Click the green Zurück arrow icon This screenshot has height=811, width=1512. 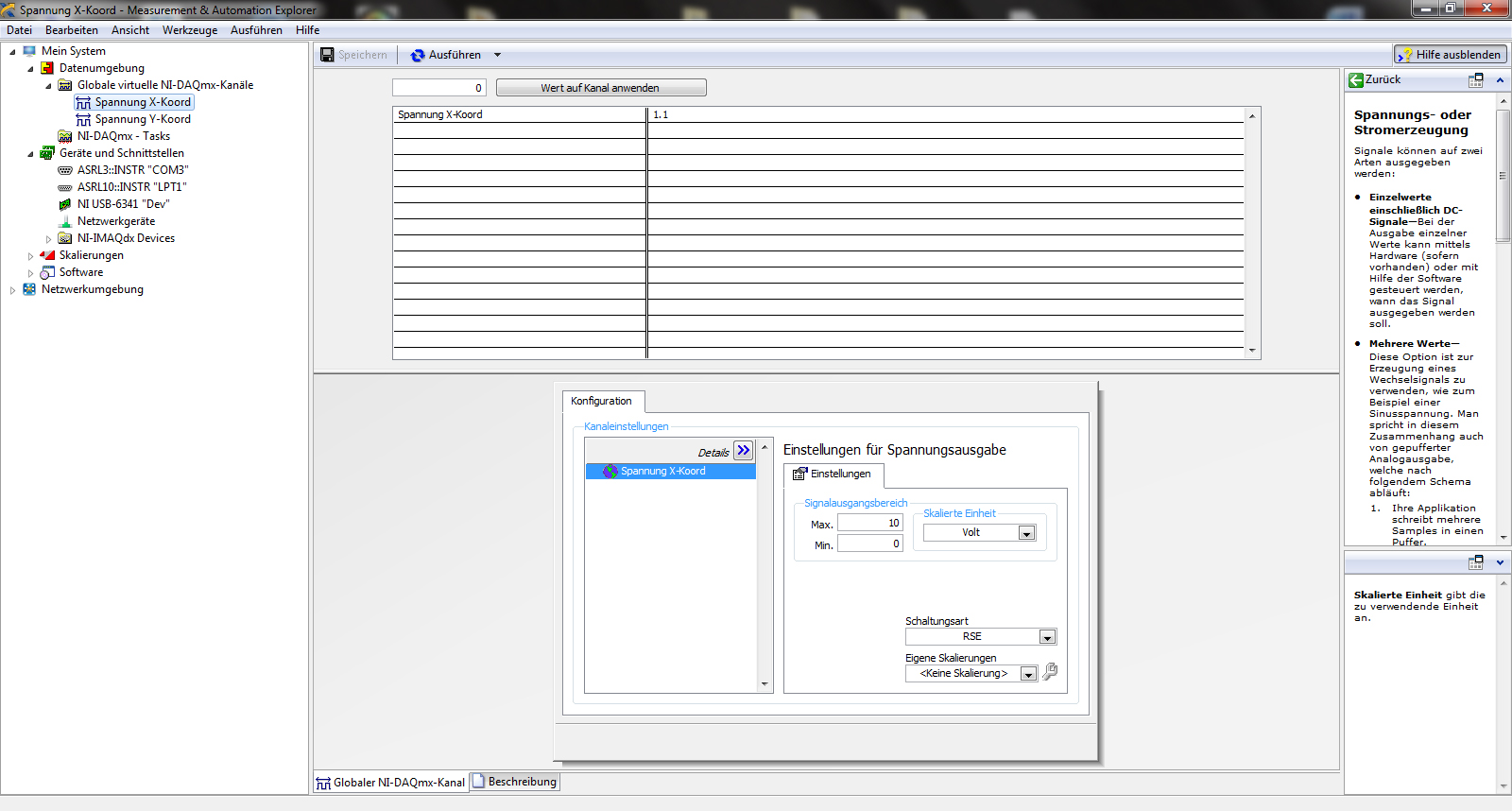[1356, 80]
